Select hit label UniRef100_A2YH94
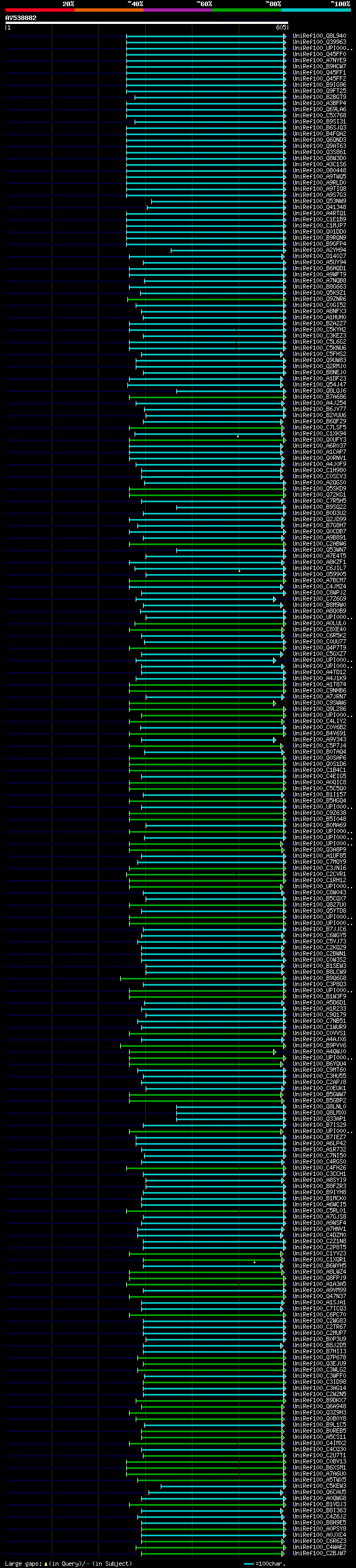Viewport: 356px width, 1568px height. 319,250
